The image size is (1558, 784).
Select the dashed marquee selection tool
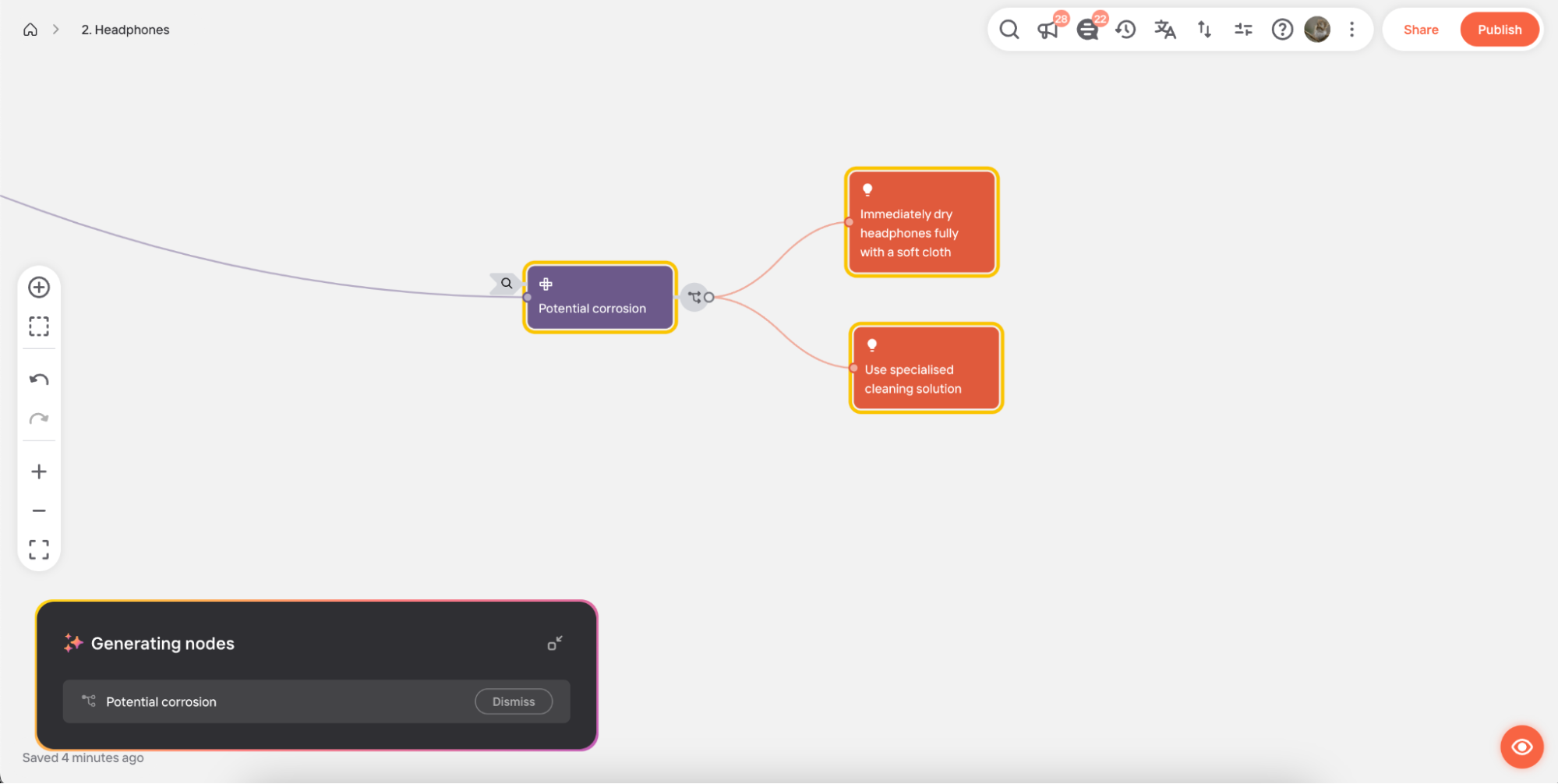tap(39, 326)
